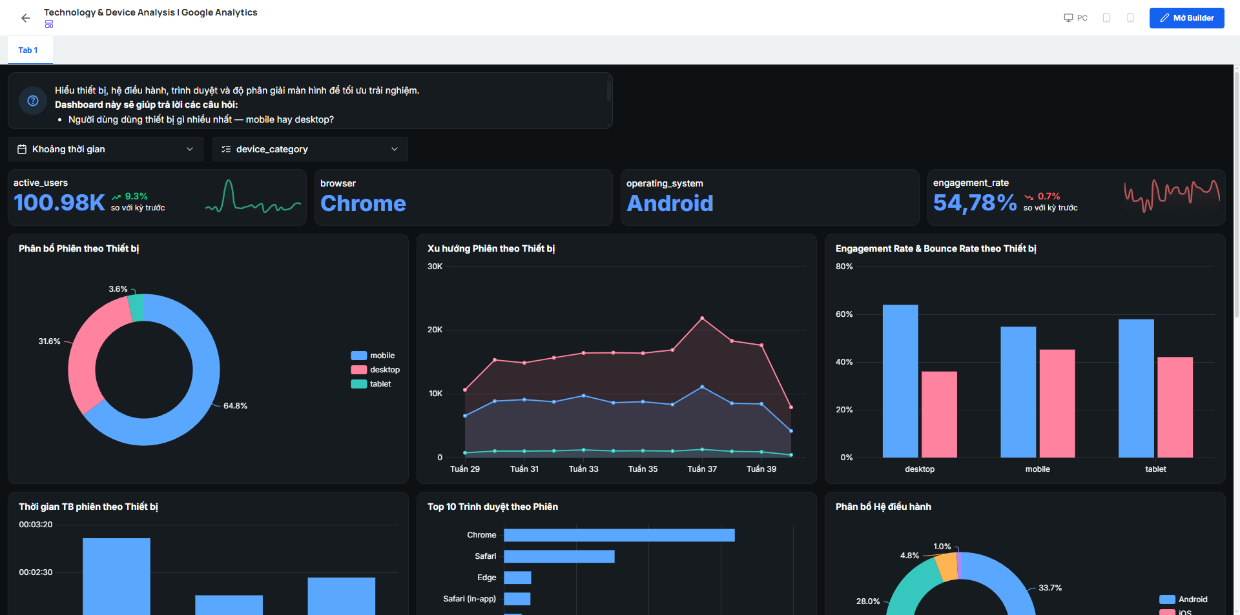
Task: Switch preview to tablet view icon
Action: 1106,18
